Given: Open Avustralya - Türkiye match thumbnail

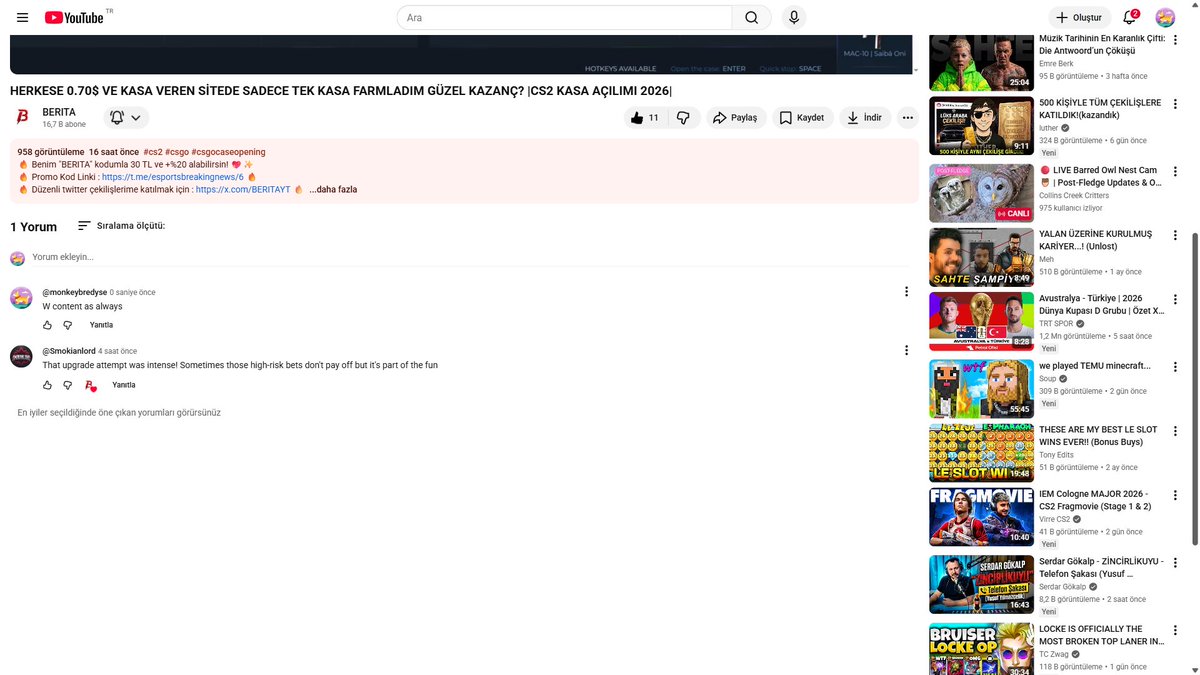Looking at the screenshot, I should coord(981,321).
